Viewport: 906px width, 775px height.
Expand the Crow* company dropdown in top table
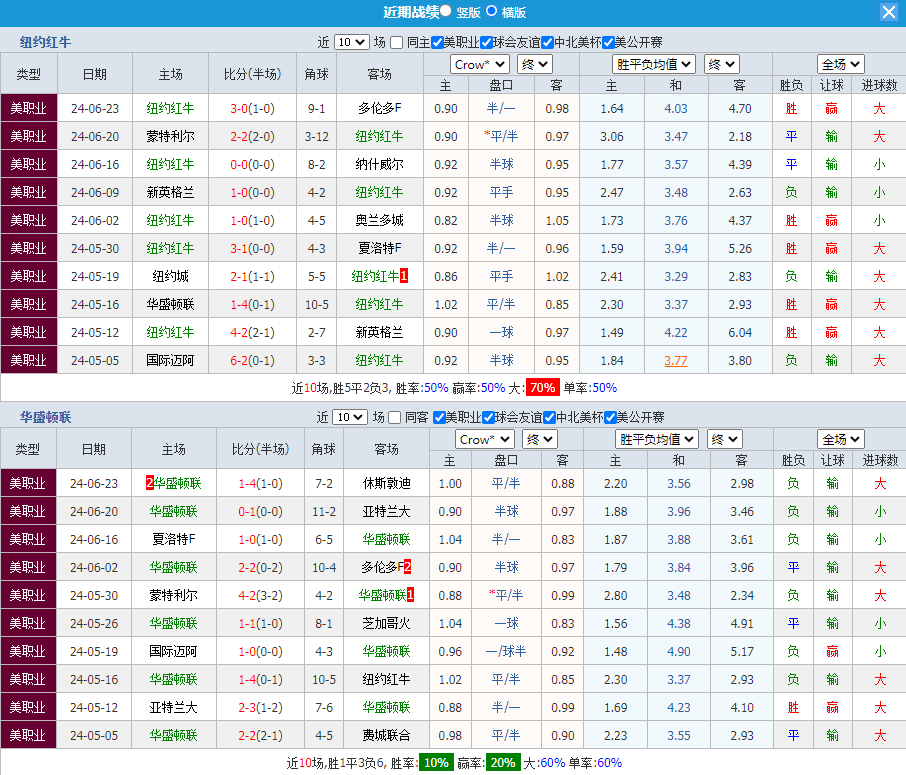pyautogui.click(x=480, y=64)
